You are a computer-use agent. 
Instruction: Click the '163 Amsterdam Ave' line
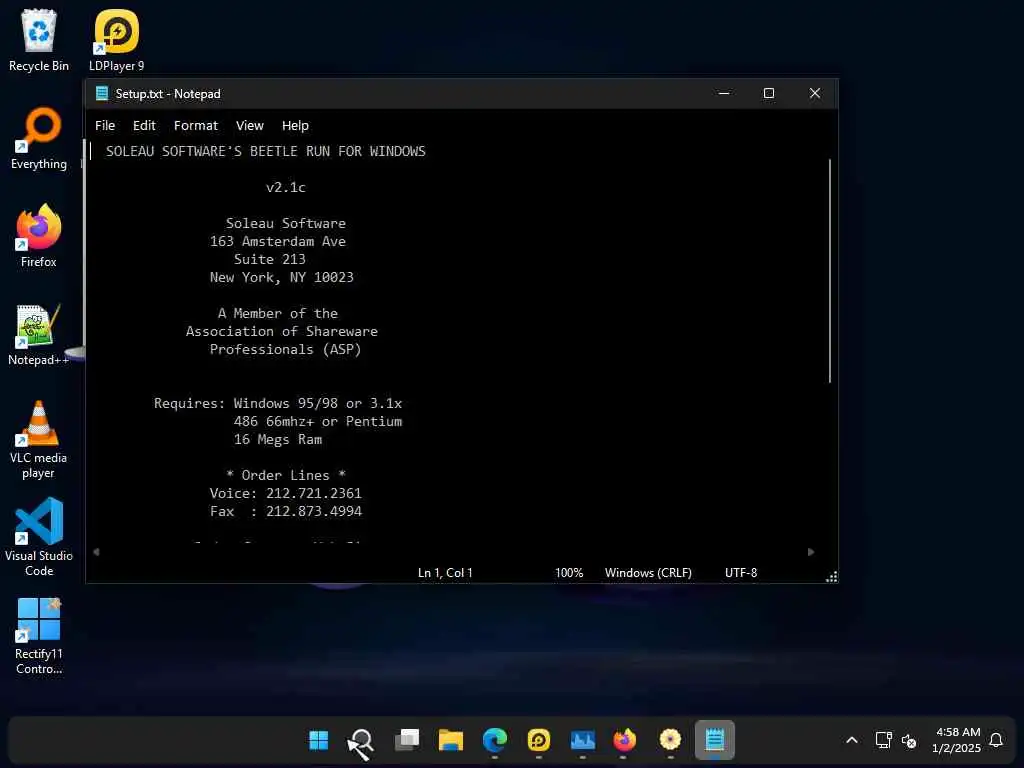(x=278, y=242)
